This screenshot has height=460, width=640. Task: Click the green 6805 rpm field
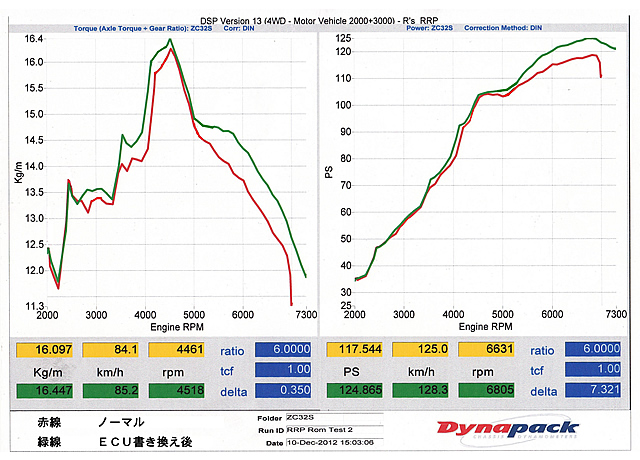click(486, 390)
